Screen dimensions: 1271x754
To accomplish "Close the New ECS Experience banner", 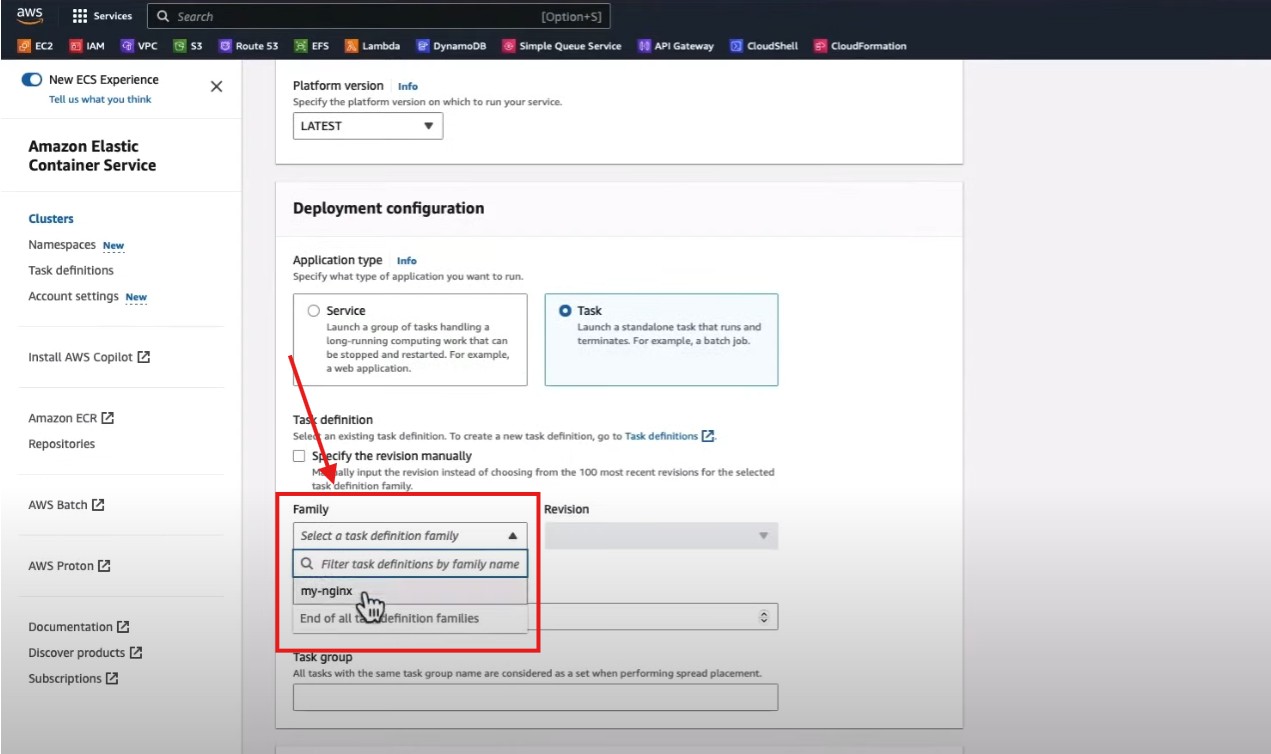I will pyautogui.click(x=216, y=87).
